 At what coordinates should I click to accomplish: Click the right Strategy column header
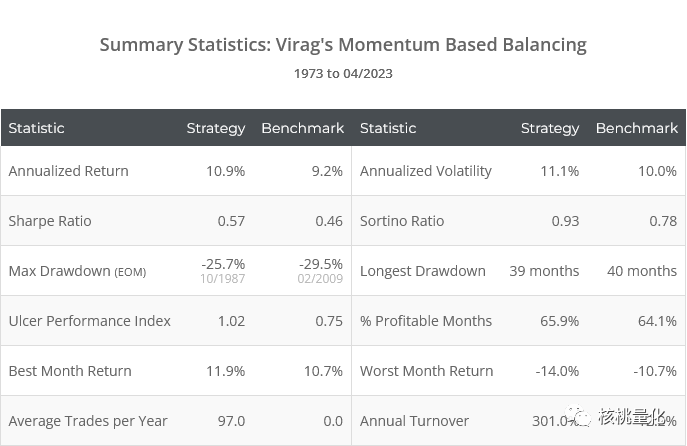point(549,128)
